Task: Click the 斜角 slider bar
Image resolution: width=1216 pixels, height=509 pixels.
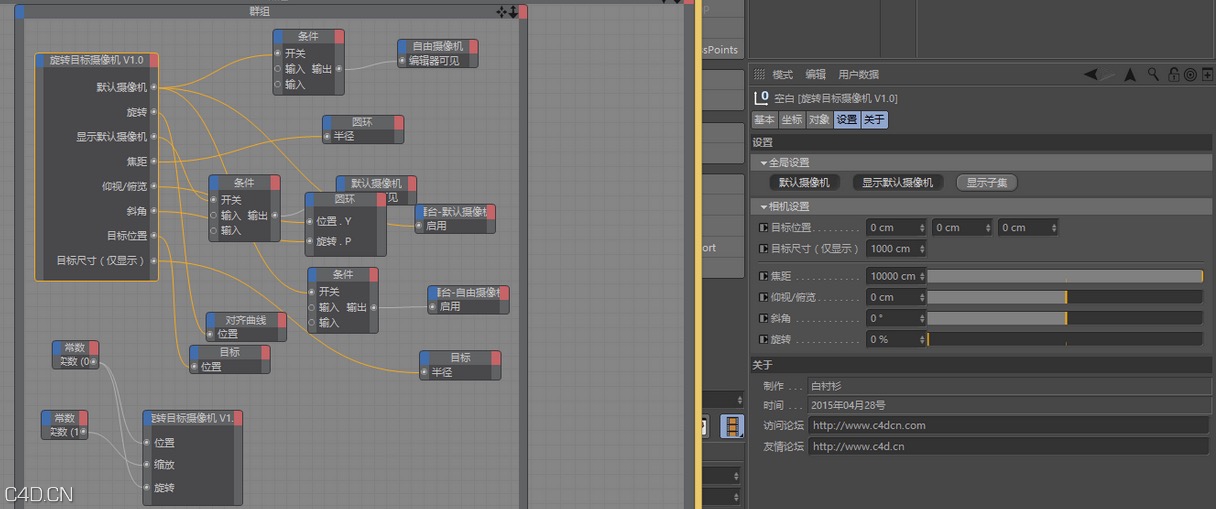Action: [x=1065, y=318]
